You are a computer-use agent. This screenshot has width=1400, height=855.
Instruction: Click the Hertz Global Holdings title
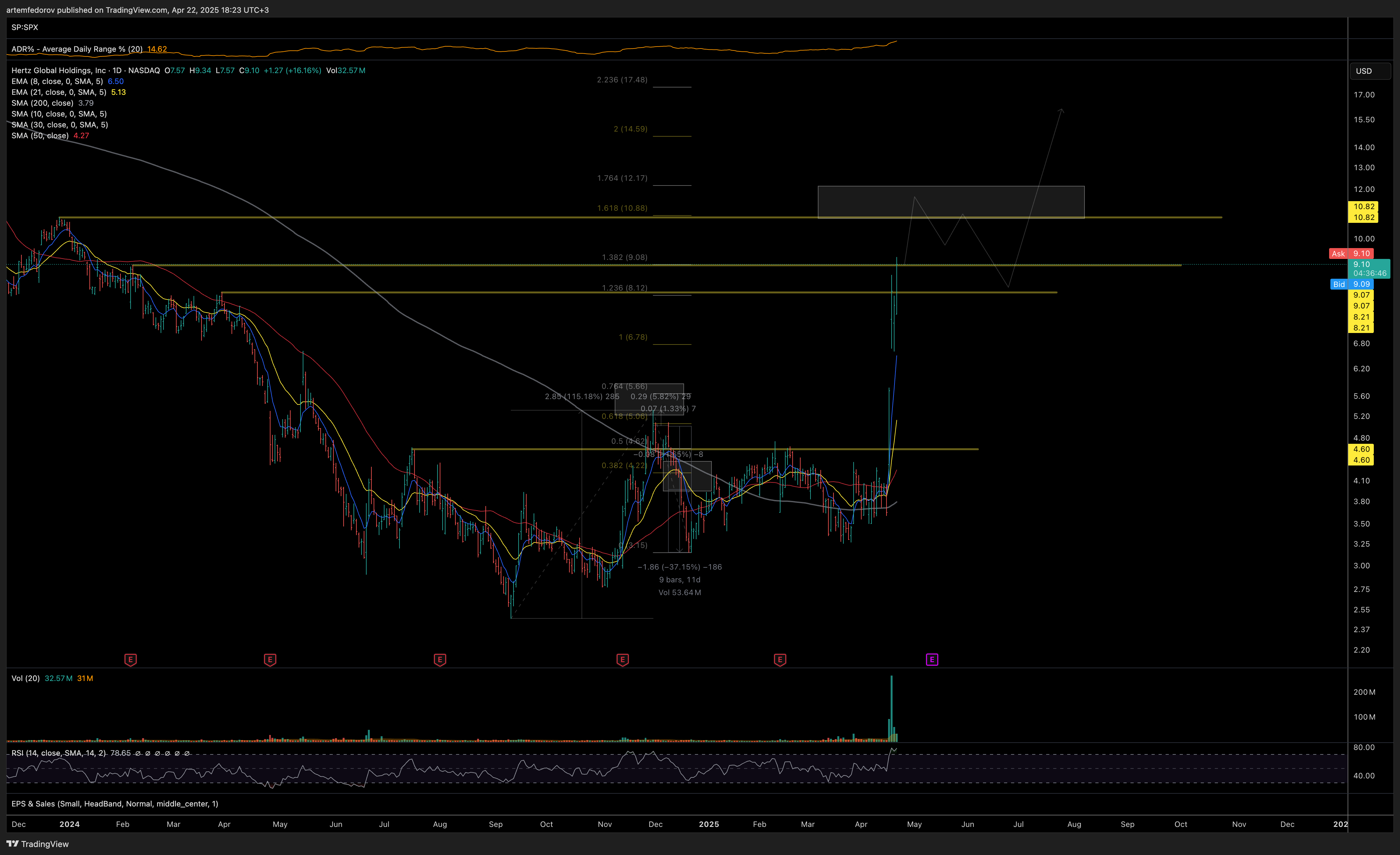coord(58,71)
